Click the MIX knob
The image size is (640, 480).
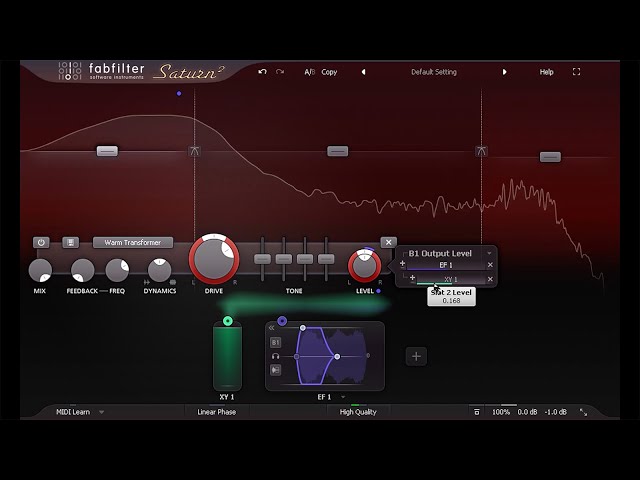40,270
